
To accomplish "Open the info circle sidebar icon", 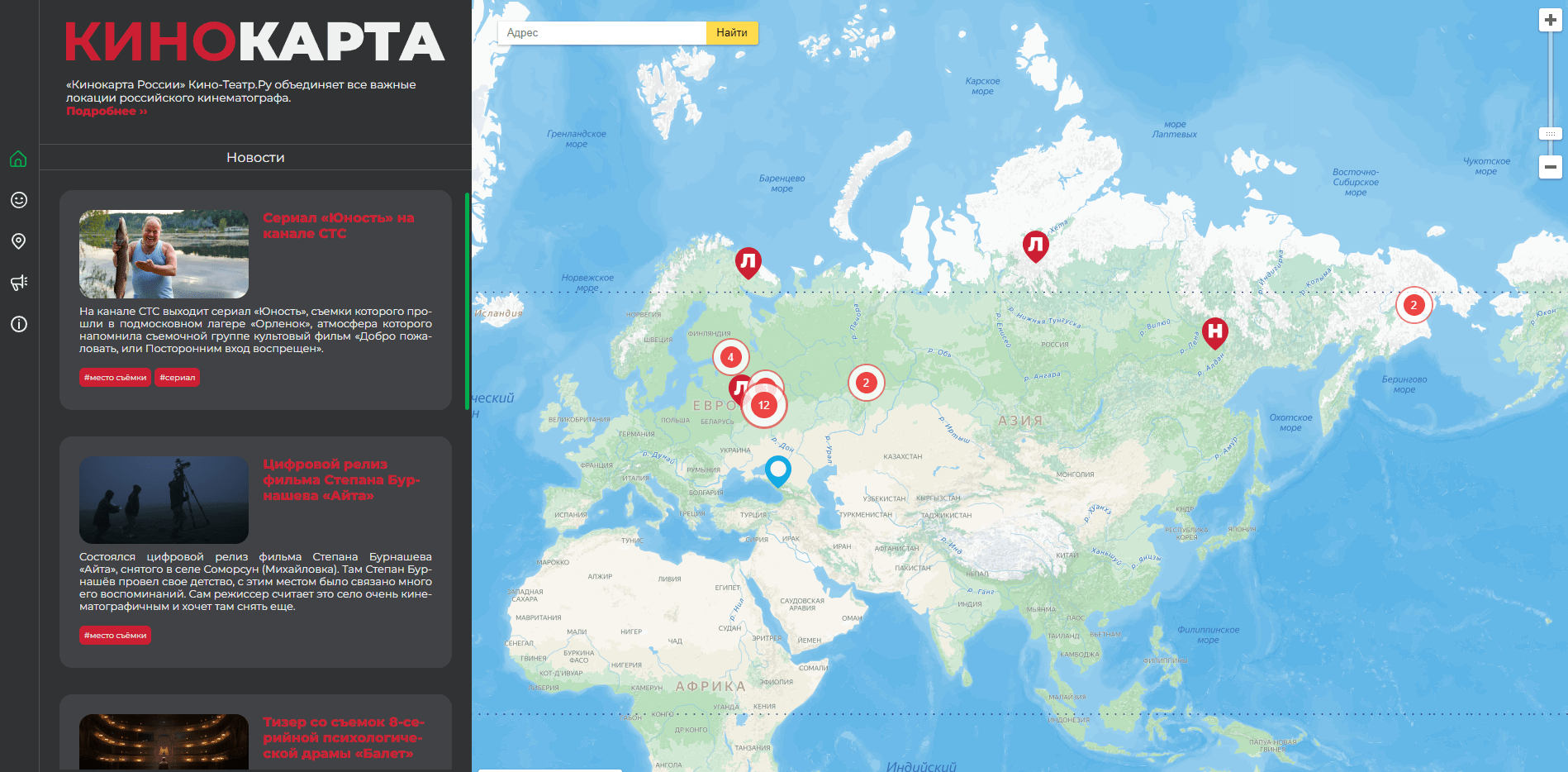I will 18,324.
